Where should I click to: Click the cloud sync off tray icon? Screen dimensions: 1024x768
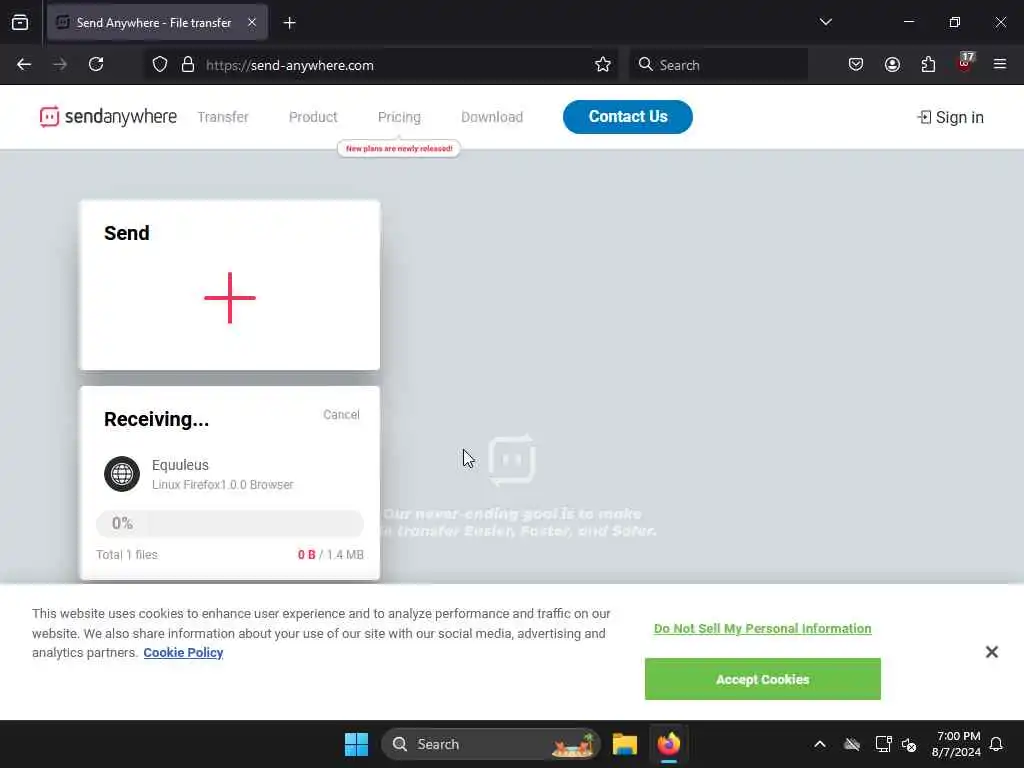click(x=852, y=744)
